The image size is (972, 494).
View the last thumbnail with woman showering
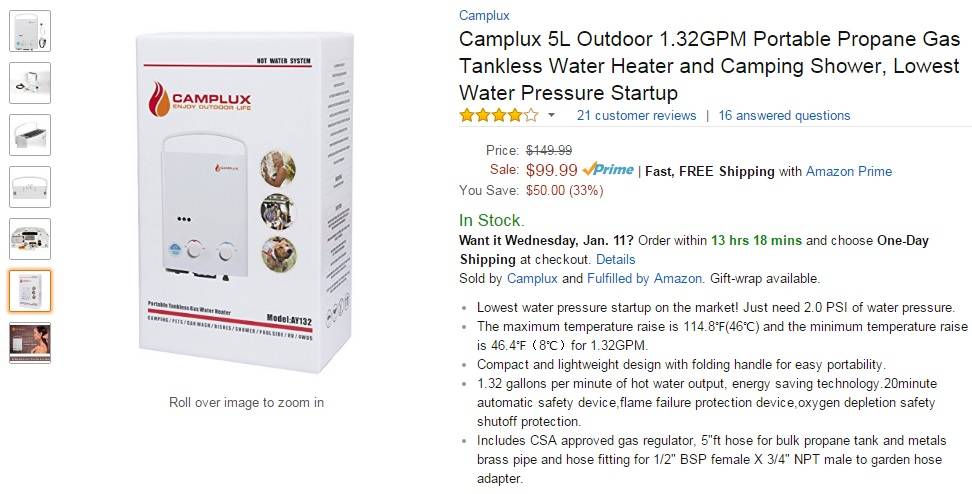30,343
